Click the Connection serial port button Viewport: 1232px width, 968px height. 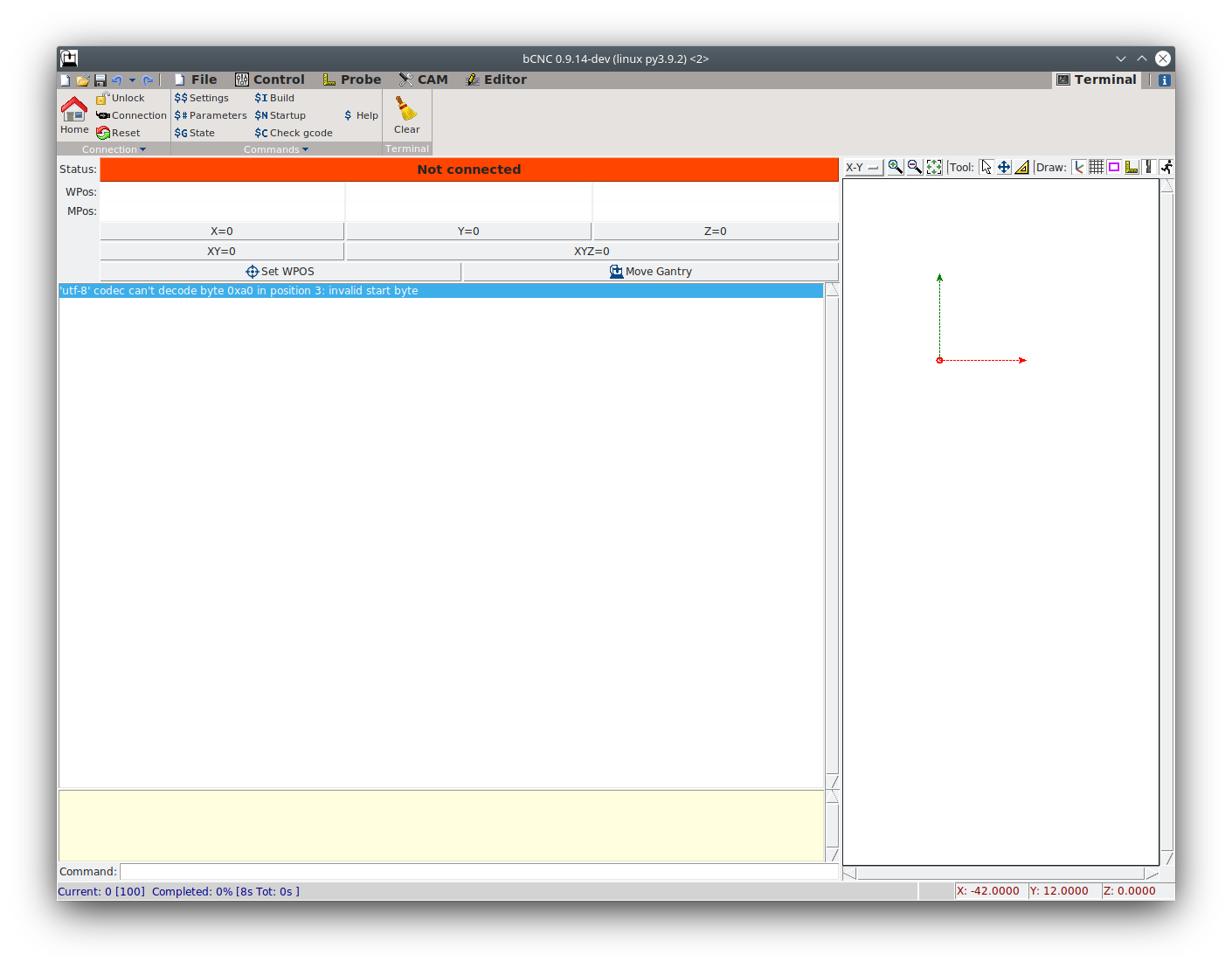pyautogui.click(x=131, y=115)
